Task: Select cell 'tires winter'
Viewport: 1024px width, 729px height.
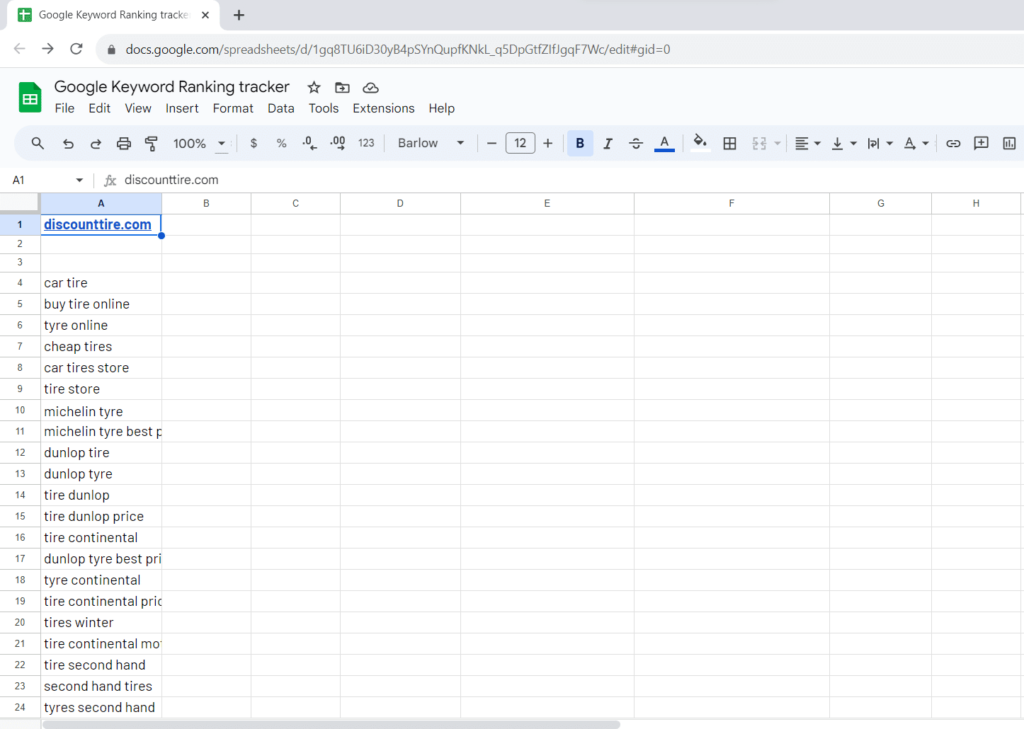Action: [101, 623]
